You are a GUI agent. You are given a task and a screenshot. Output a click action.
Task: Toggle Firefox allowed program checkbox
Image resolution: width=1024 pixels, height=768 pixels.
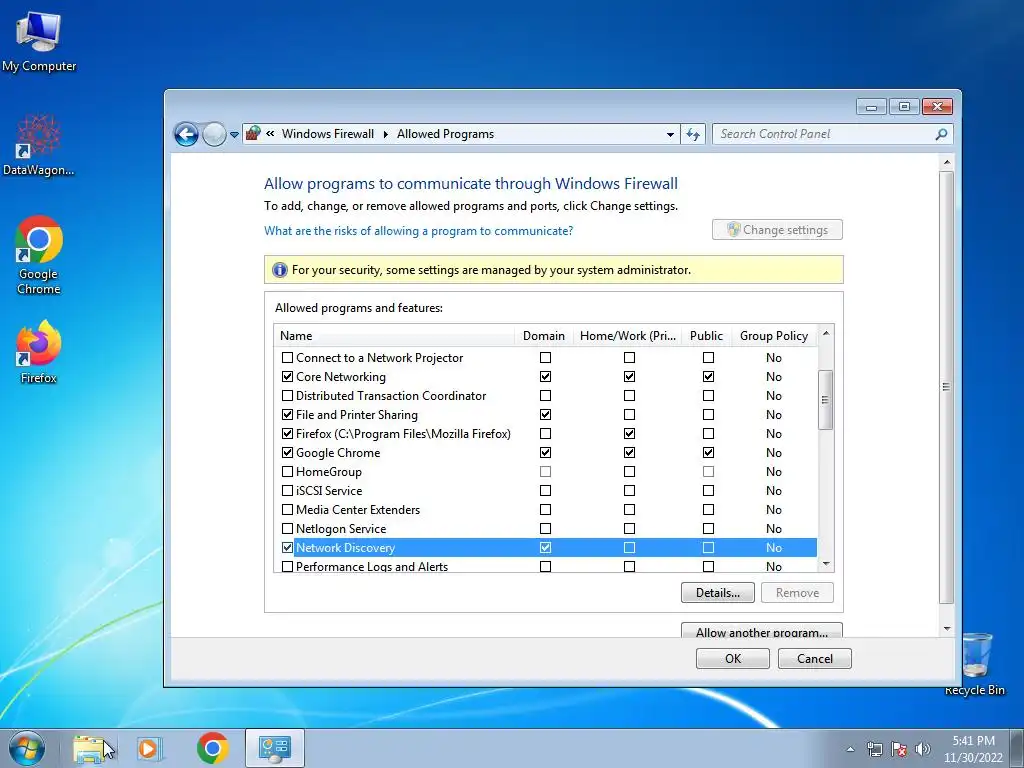287,434
